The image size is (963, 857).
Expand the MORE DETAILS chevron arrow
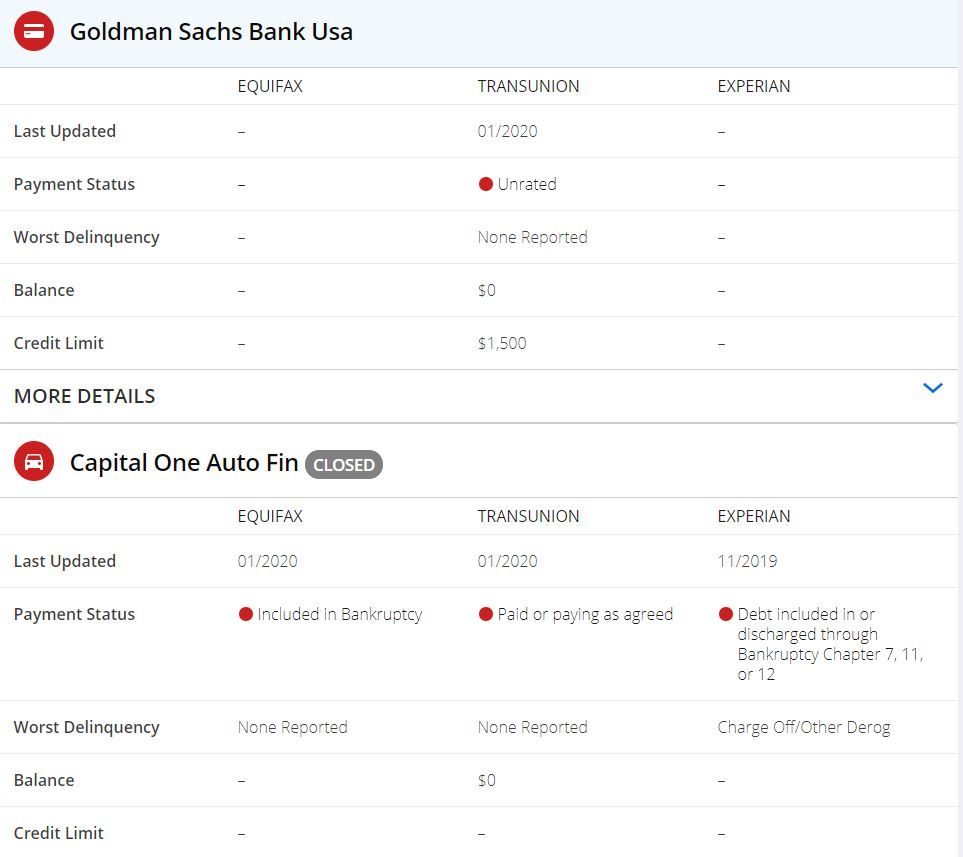coord(932,388)
